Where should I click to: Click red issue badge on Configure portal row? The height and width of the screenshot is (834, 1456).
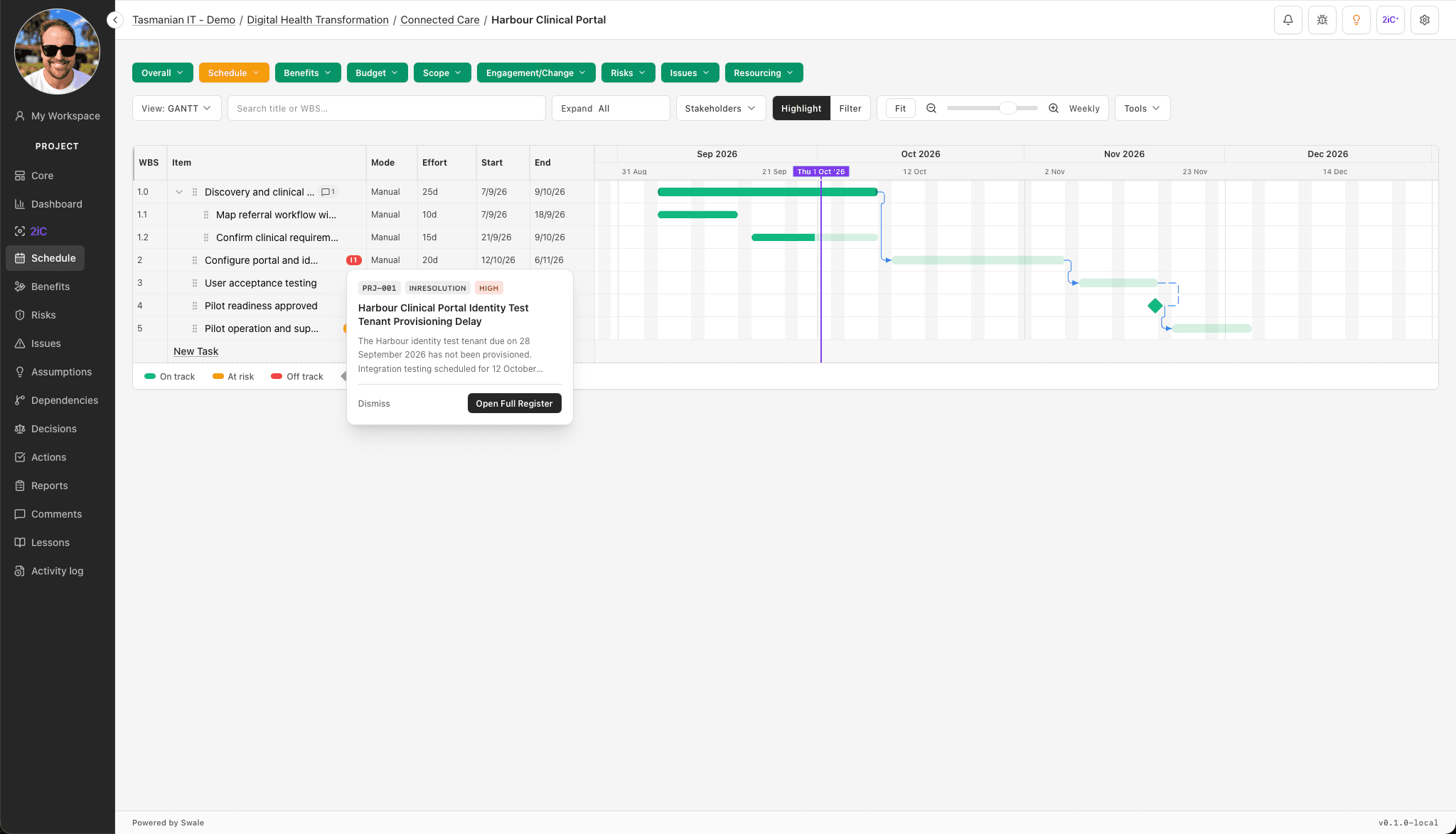(353, 260)
